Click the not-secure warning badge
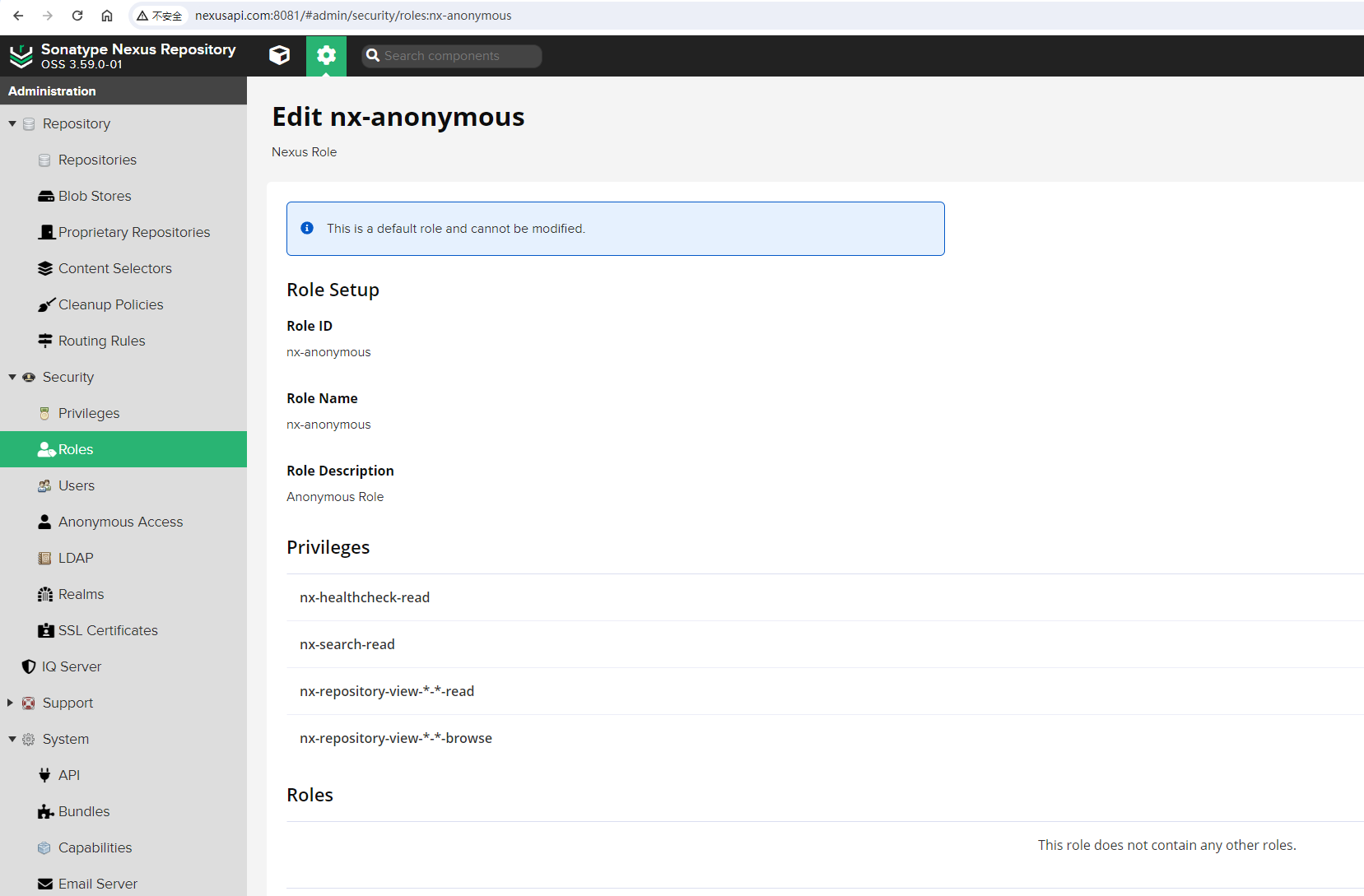 (160, 16)
